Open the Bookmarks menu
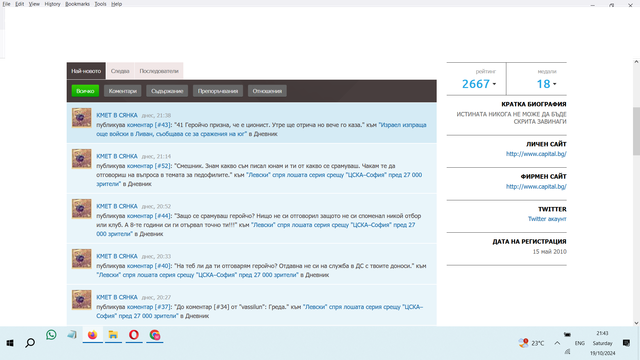Image resolution: width=640 pixels, height=360 pixels. tap(77, 4)
